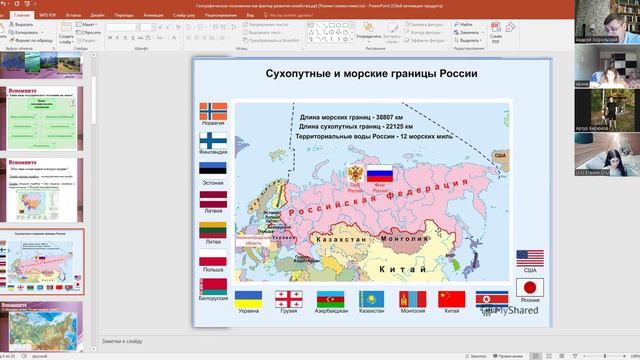Toggle bold formatting
This screenshot has width=640, height=360.
pos(110,38)
